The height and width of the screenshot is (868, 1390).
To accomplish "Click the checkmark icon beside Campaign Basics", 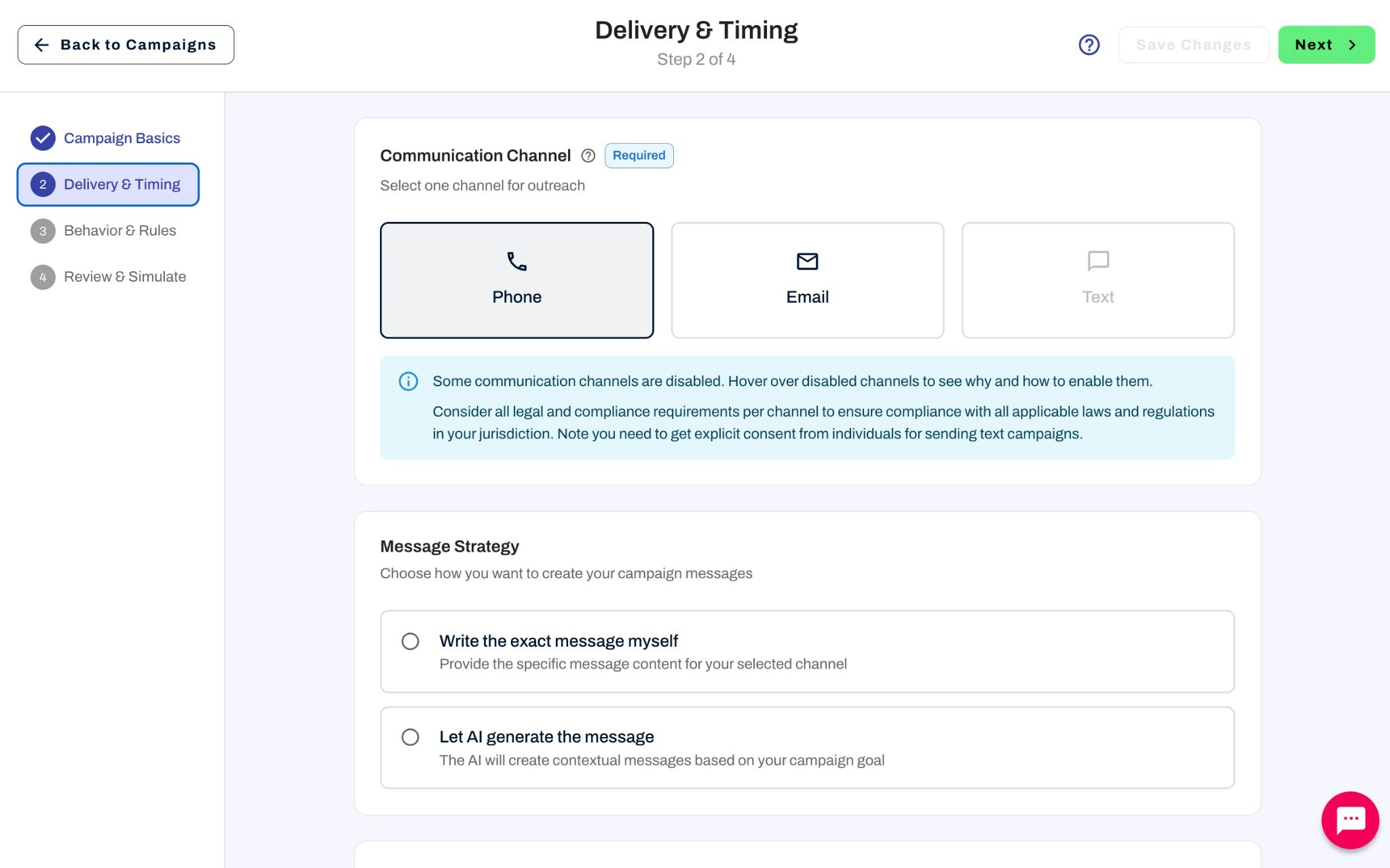I will [x=43, y=138].
